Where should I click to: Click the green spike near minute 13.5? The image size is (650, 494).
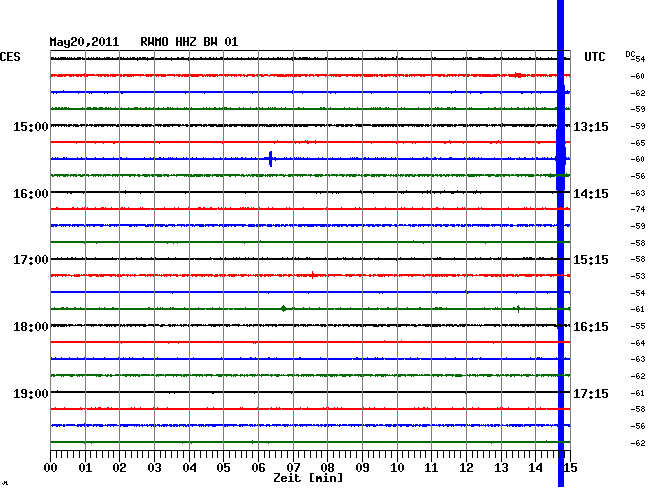pyautogui.click(x=518, y=308)
